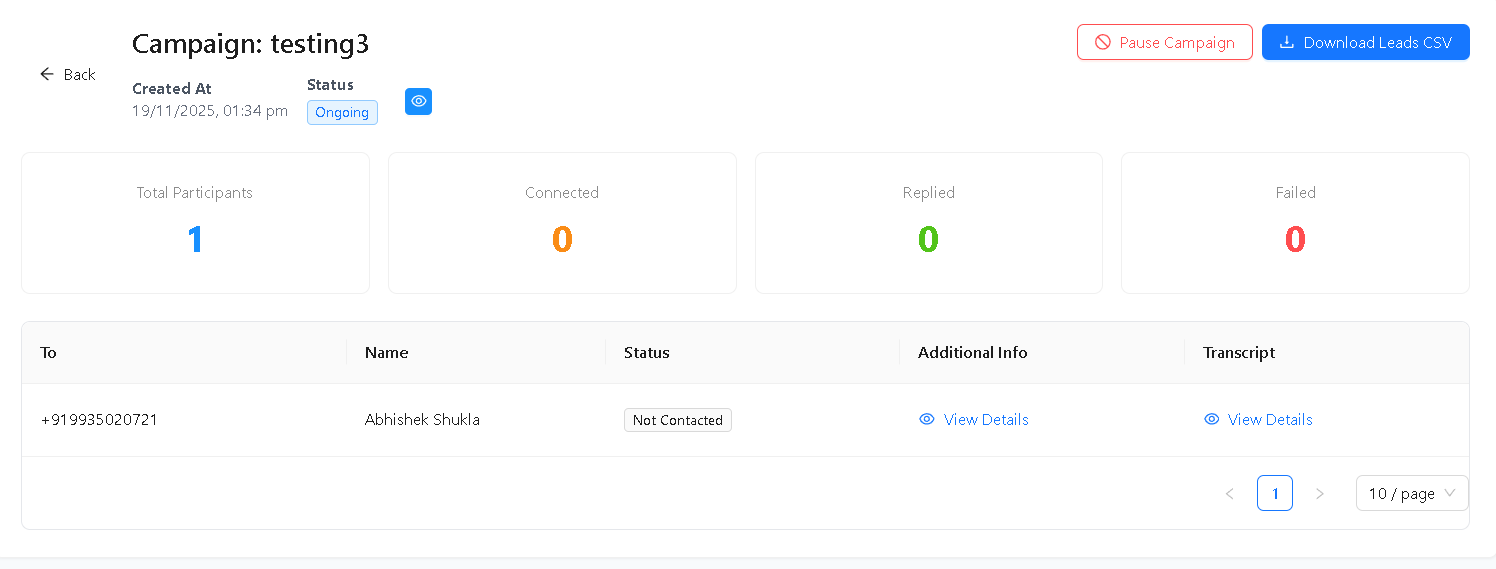
Task: Select the name Abhishek Shukla
Action: click(x=422, y=419)
